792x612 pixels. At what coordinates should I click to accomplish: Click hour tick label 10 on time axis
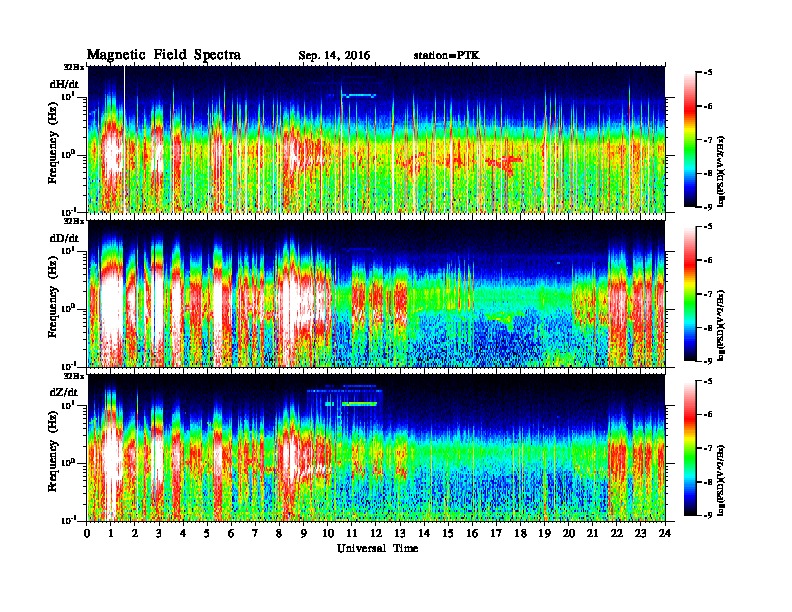[328, 533]
